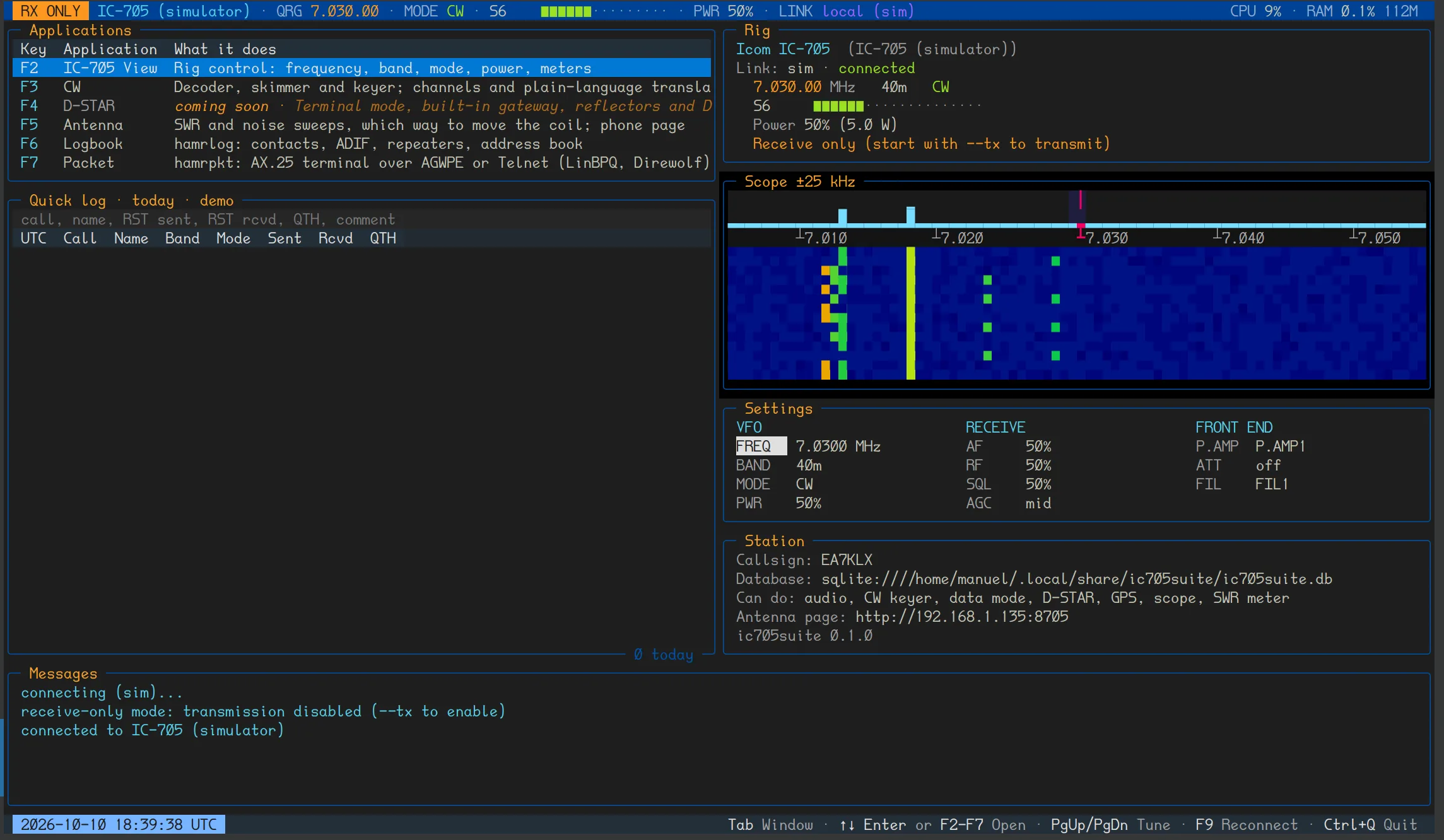The height and width of the screenshot is (840, 1444).
Task: Click the QRG 7.030.00 frequency in top bar
Action: coord(327,11)
